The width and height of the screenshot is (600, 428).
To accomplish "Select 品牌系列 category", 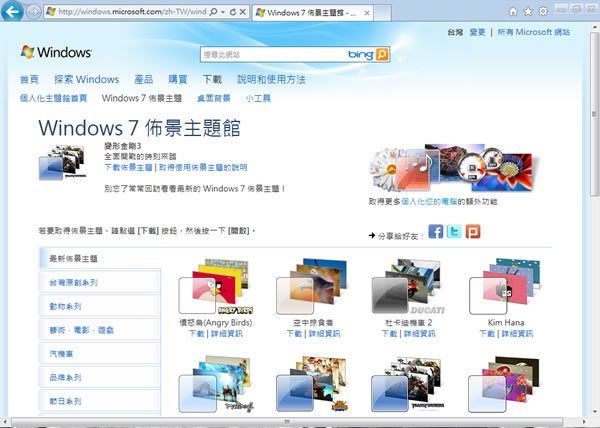I will click(100, 377).
